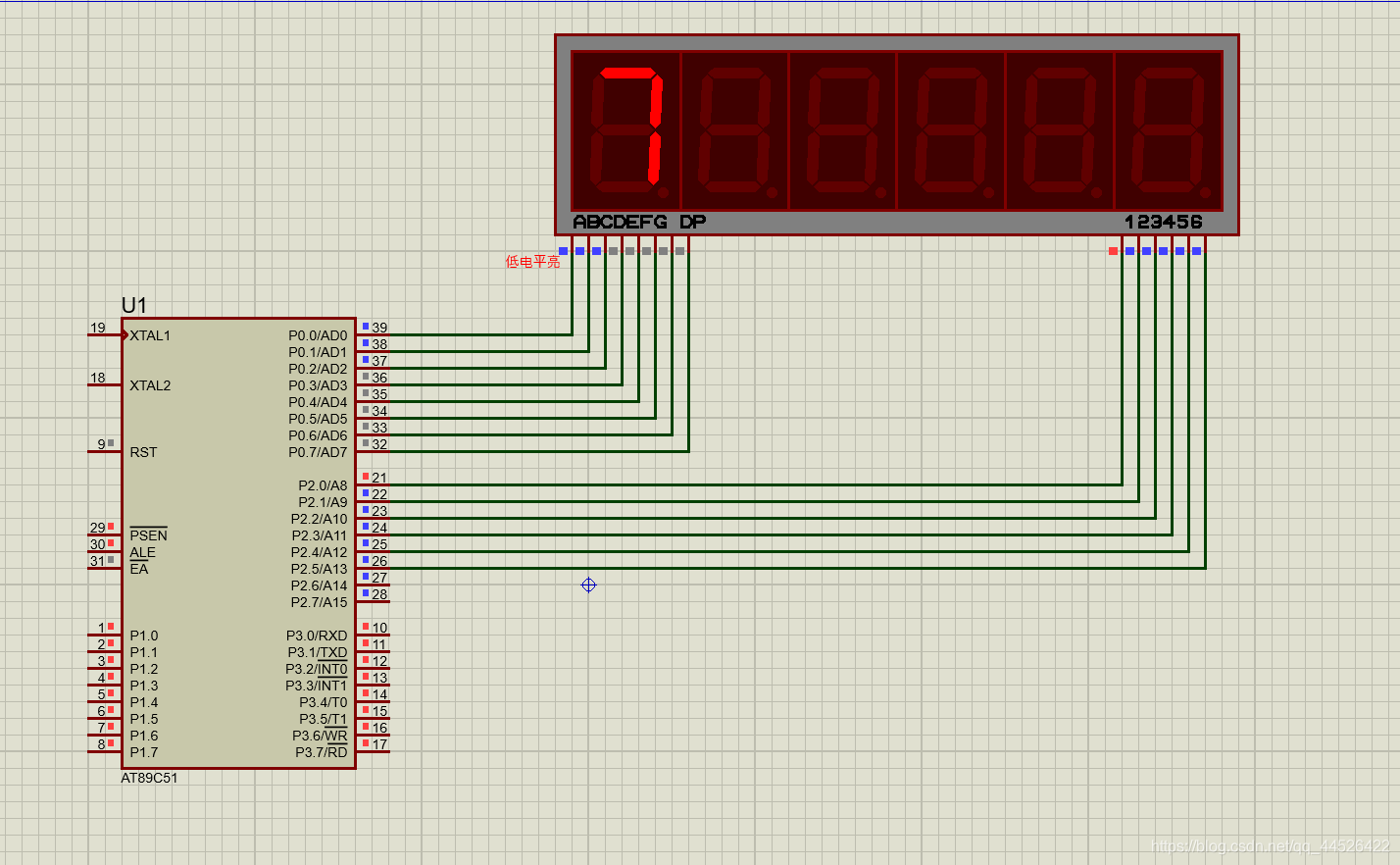Click the P2.0/A8 pin label
The image size is (1400, 865).
pyautogui.click(x=323, y=485)
